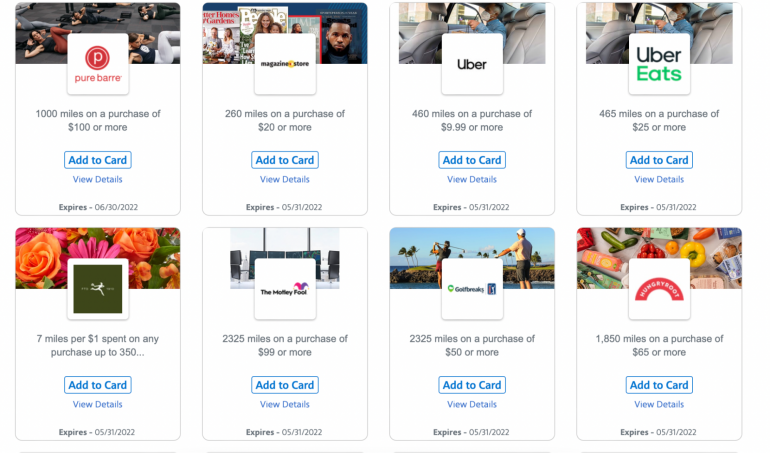
Task: View Details of the Uber offer
Action: click(x=472, y=180)
